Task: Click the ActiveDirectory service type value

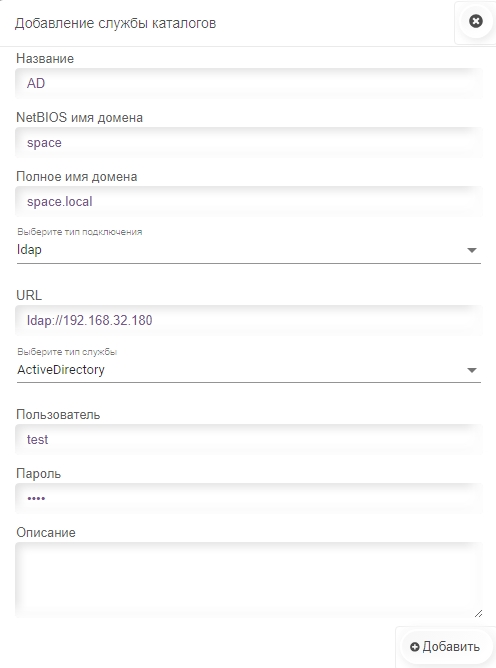Action: [61, 370]
